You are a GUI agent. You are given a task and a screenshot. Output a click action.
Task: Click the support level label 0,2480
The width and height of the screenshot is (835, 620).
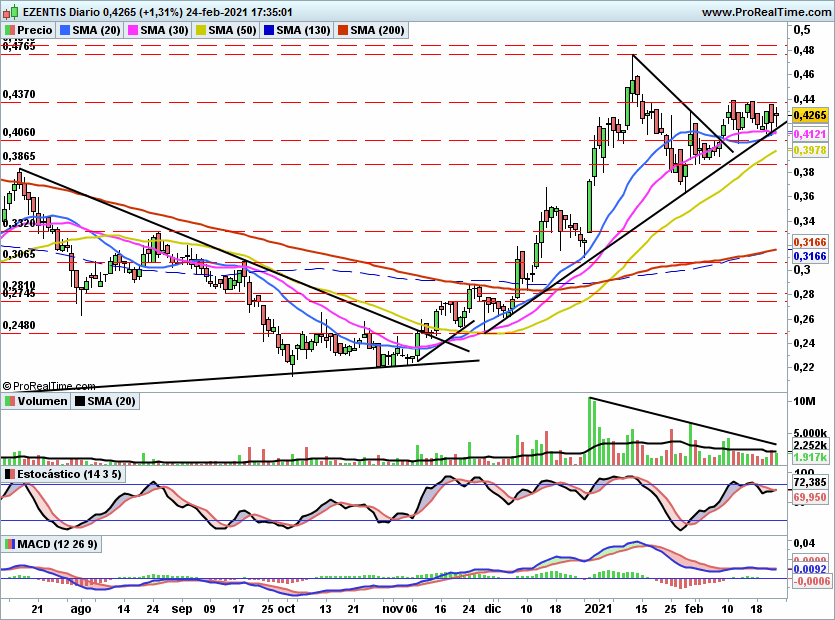[19, 325]
